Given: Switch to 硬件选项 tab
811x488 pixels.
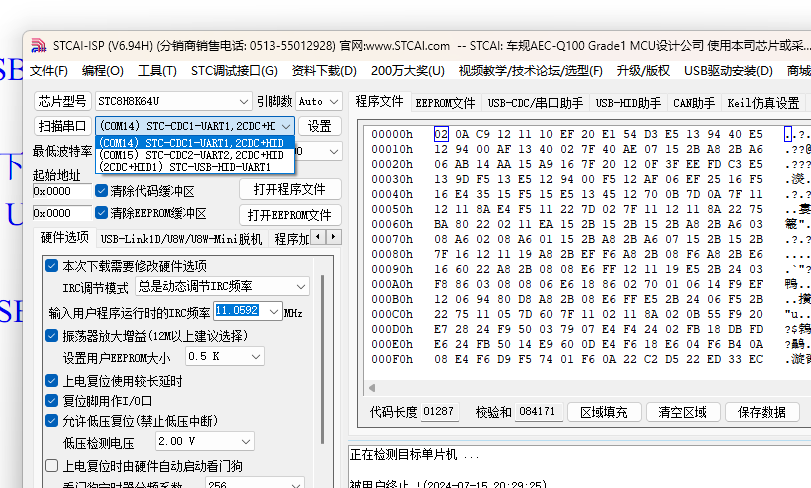Looking at the screenshot, I should pos(65,237).
